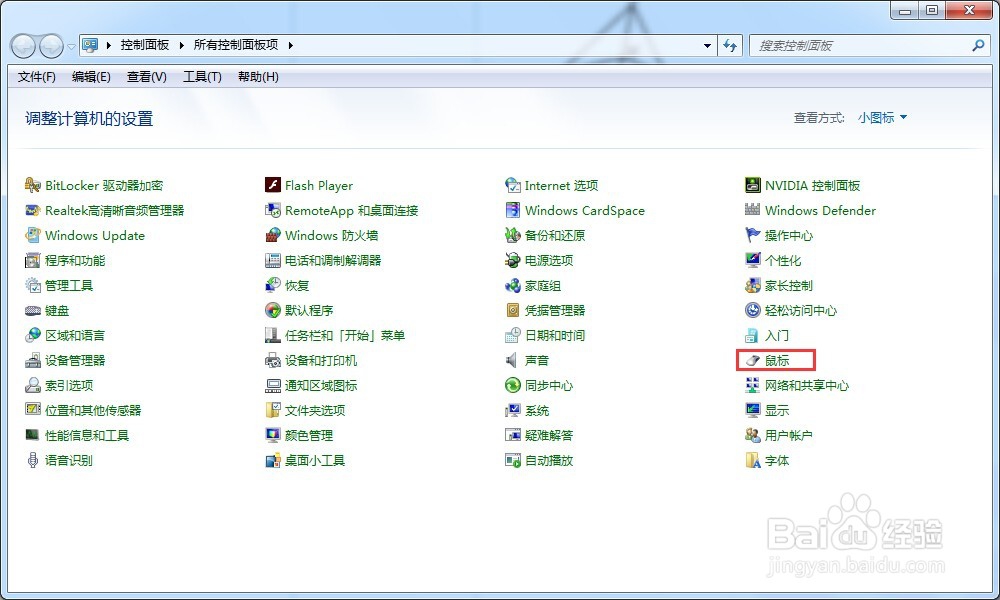Expand the arrow before 控制面板 breadcrumb
The width and height of the screenshot is (1000, 600).
[x=108, y=45]
